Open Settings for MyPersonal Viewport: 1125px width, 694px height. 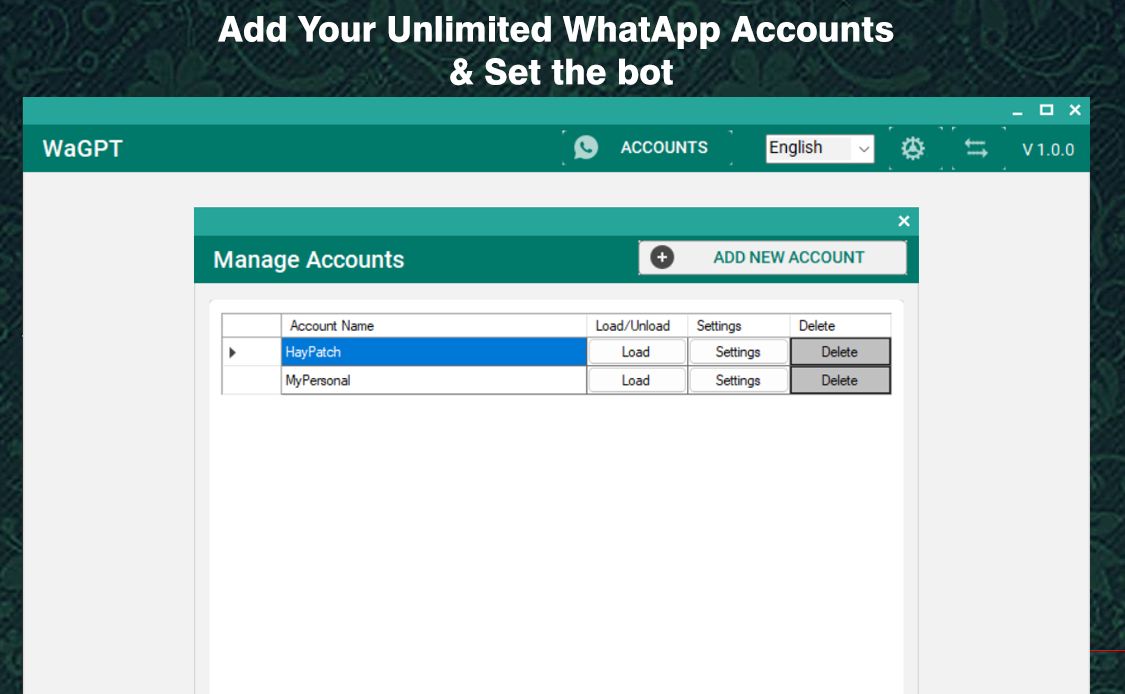(x=738, y=380)
